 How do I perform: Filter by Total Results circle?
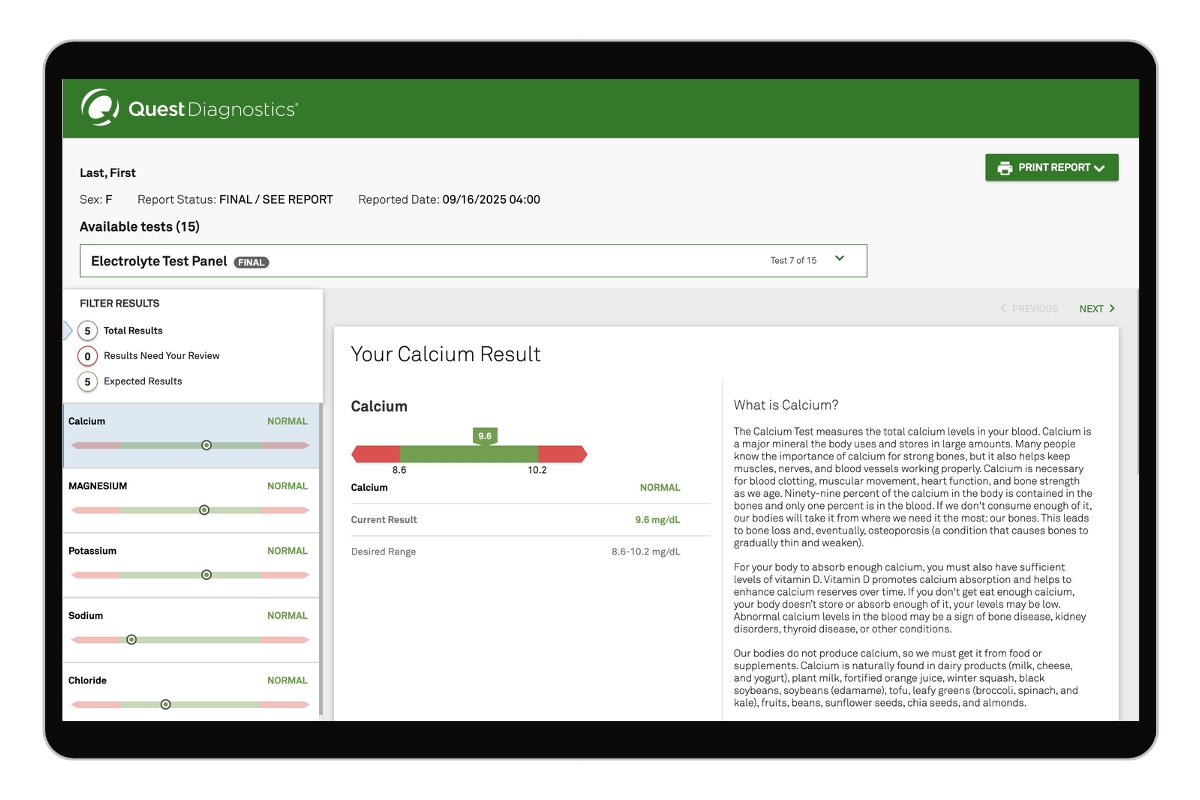coord(88,331)
